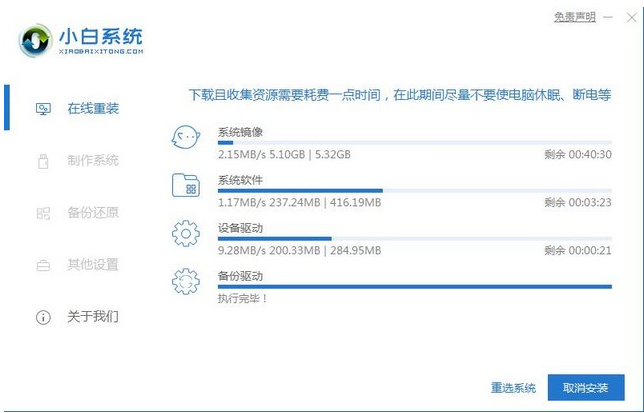Click the 在线重装 monitor icon in sidebar

tap(43, 108)
